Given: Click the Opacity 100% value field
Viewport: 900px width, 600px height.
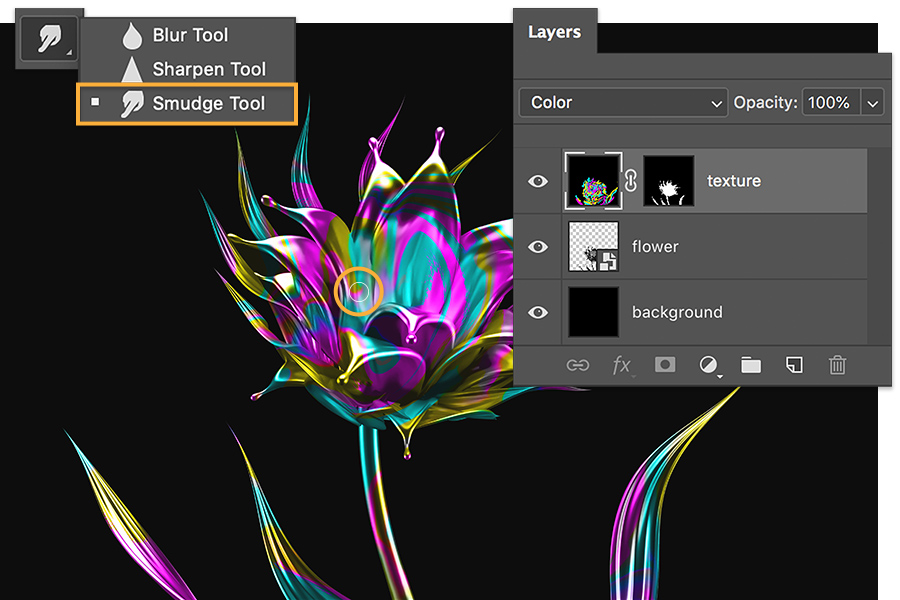Looking at the screenshot, I should click(x=830, y=103).
